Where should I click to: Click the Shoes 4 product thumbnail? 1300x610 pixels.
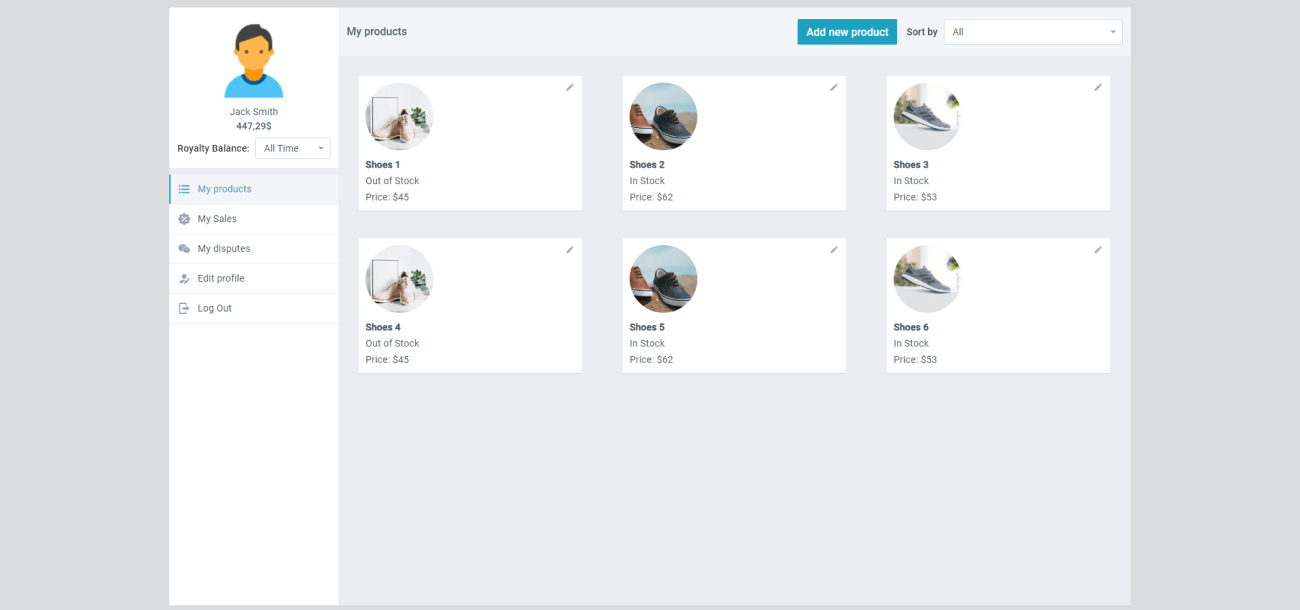tap(399, 279)
